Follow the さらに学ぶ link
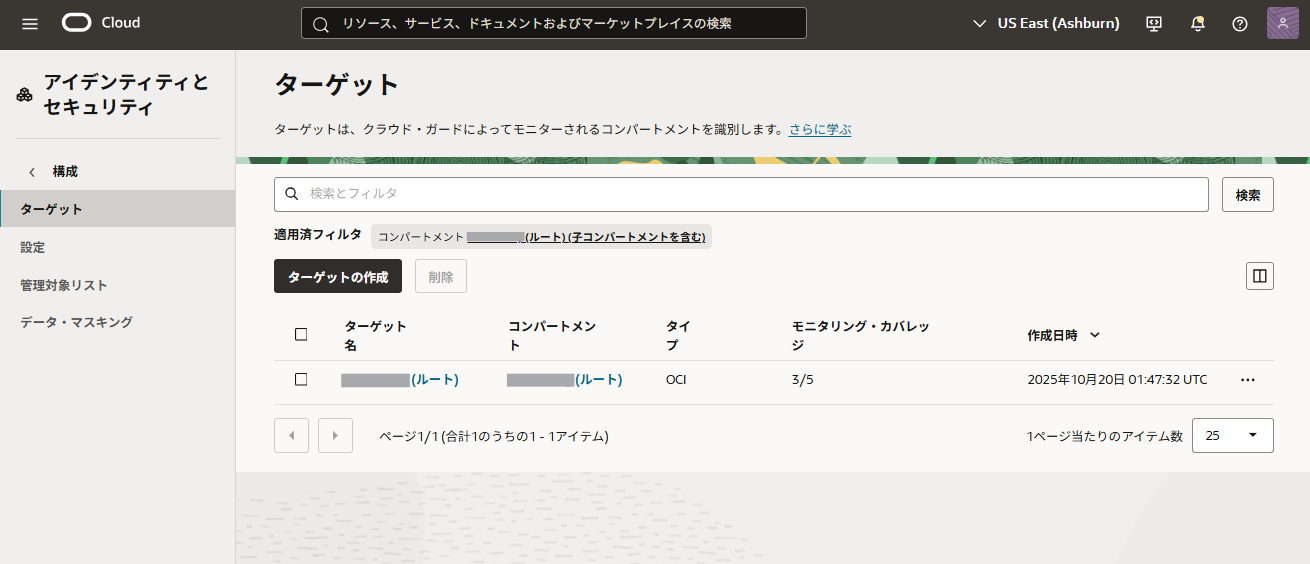 click(x=819, y=129)
